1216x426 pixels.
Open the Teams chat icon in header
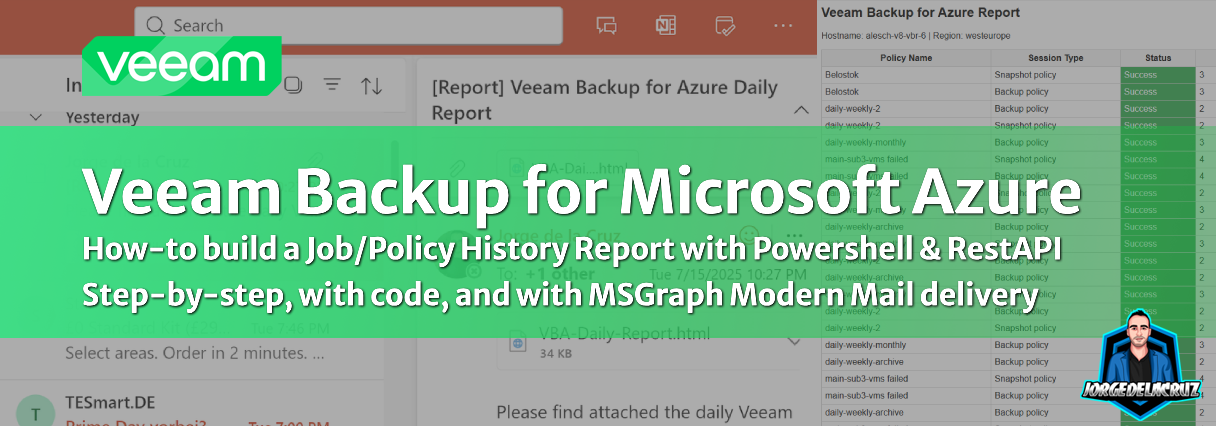point(607,26)
